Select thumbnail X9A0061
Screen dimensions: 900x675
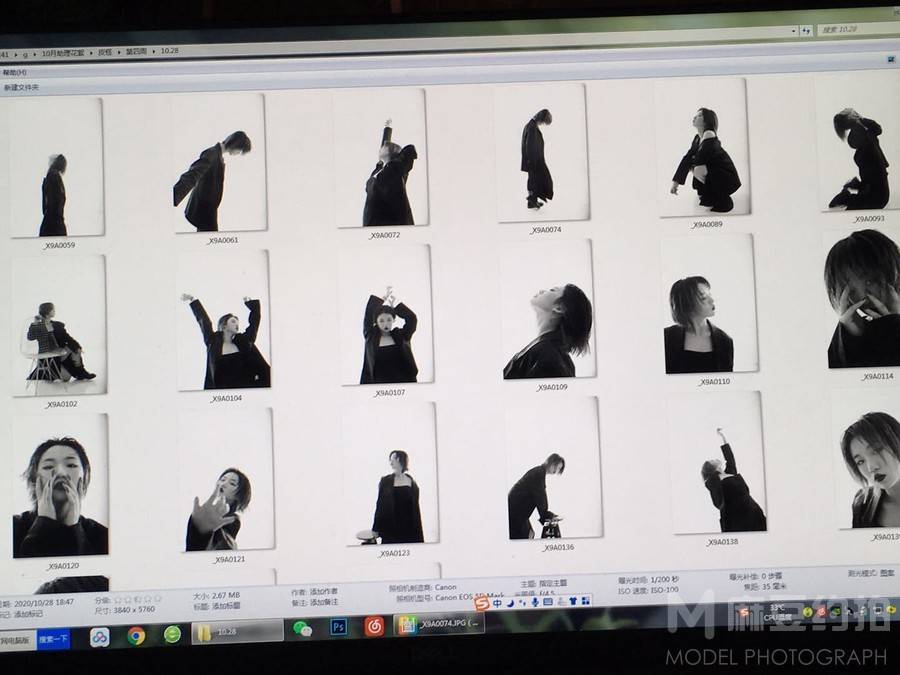pyautogui.click(x=219, y=164)
